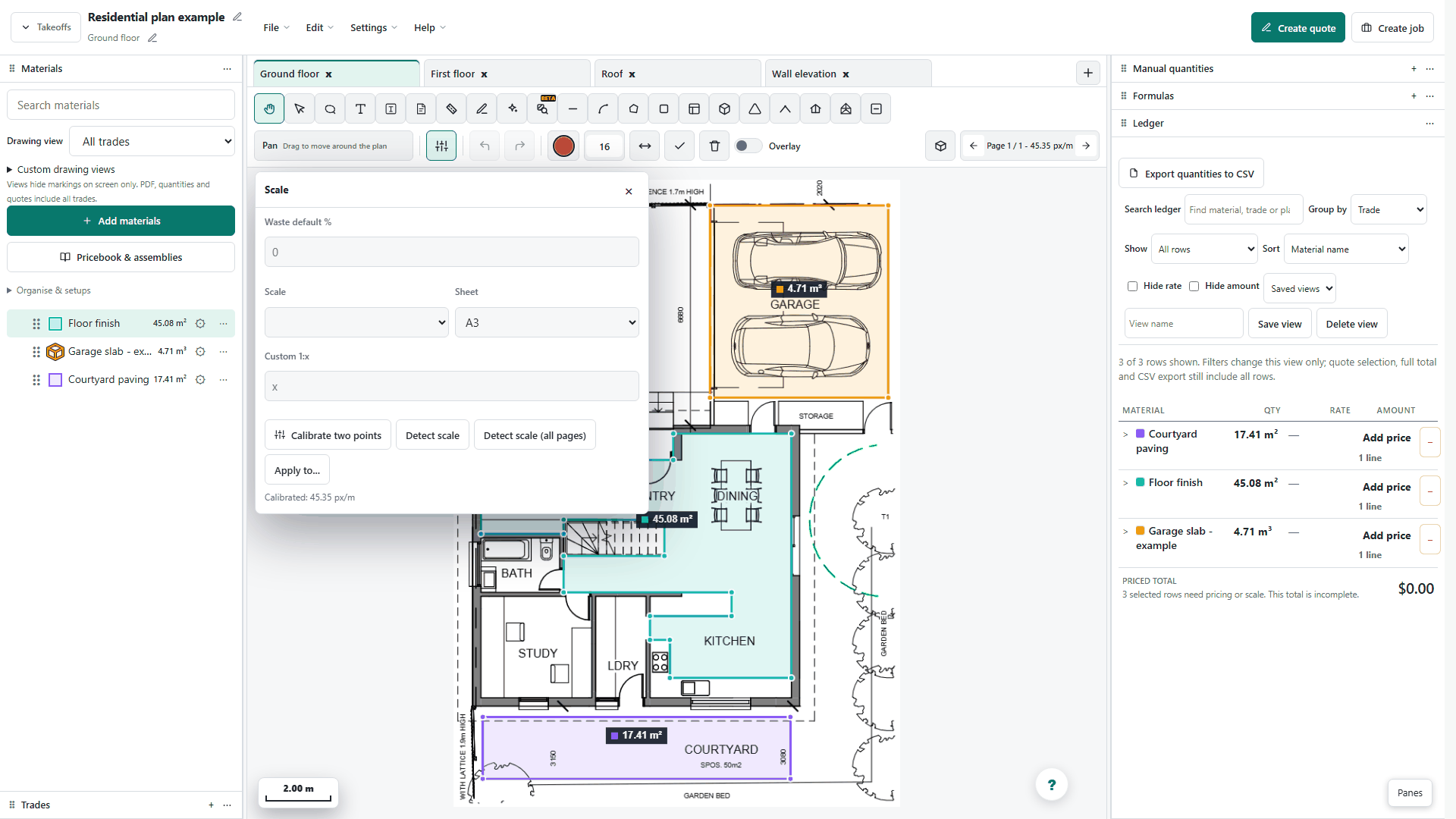Select the pencil draw tool
1456x819 pixels.
pos(482,109)
